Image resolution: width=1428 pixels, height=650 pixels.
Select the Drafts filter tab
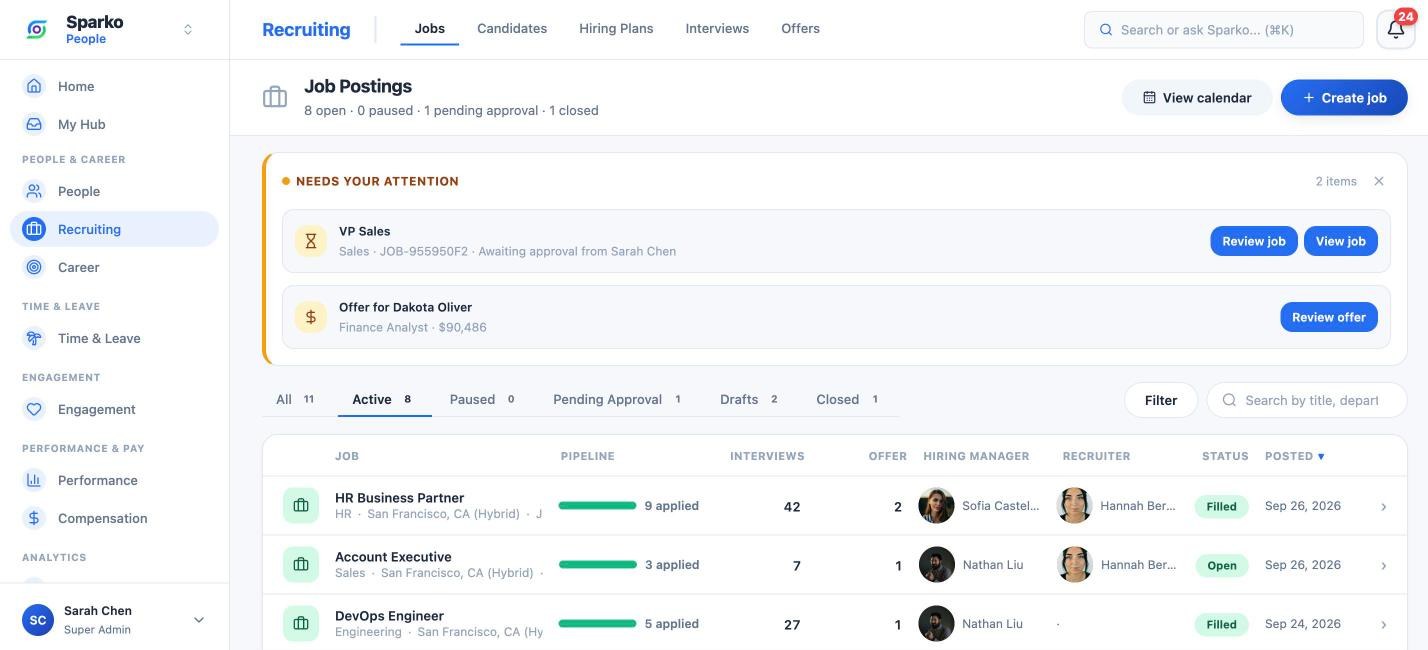coord(749,399)
